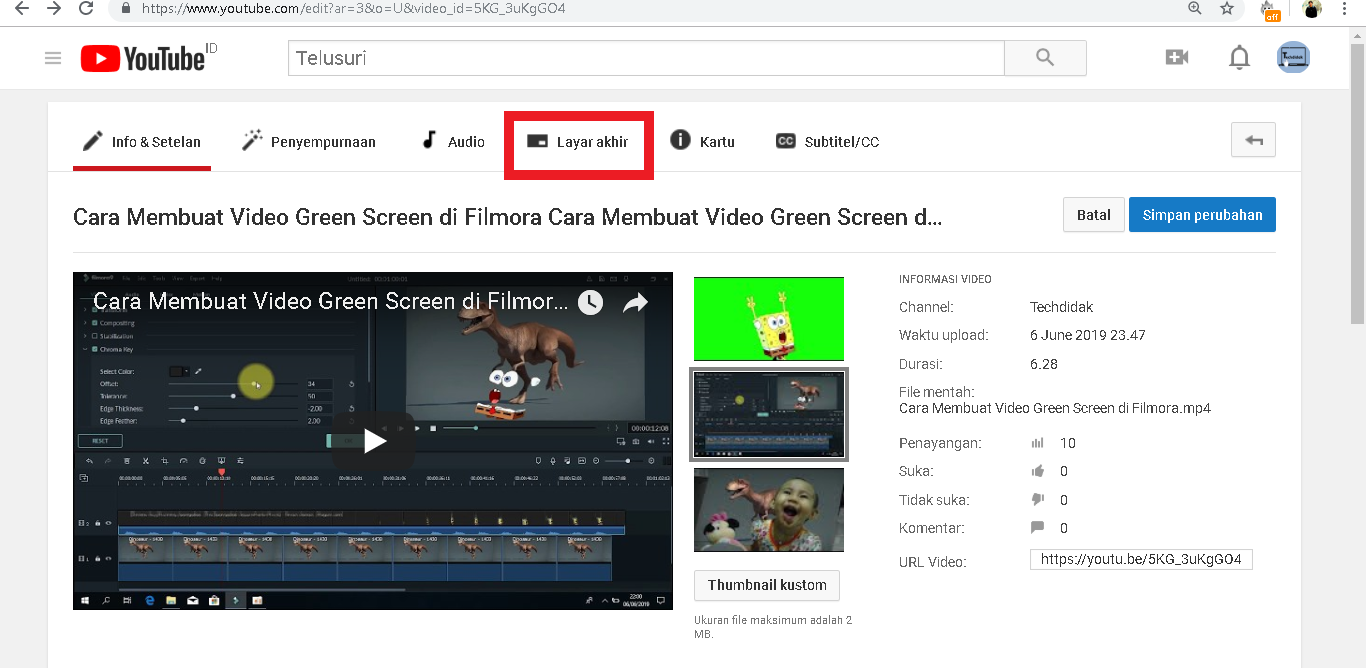
Task: Select the green screen SpongeBob thumbnail
Action: pos(768,318)
